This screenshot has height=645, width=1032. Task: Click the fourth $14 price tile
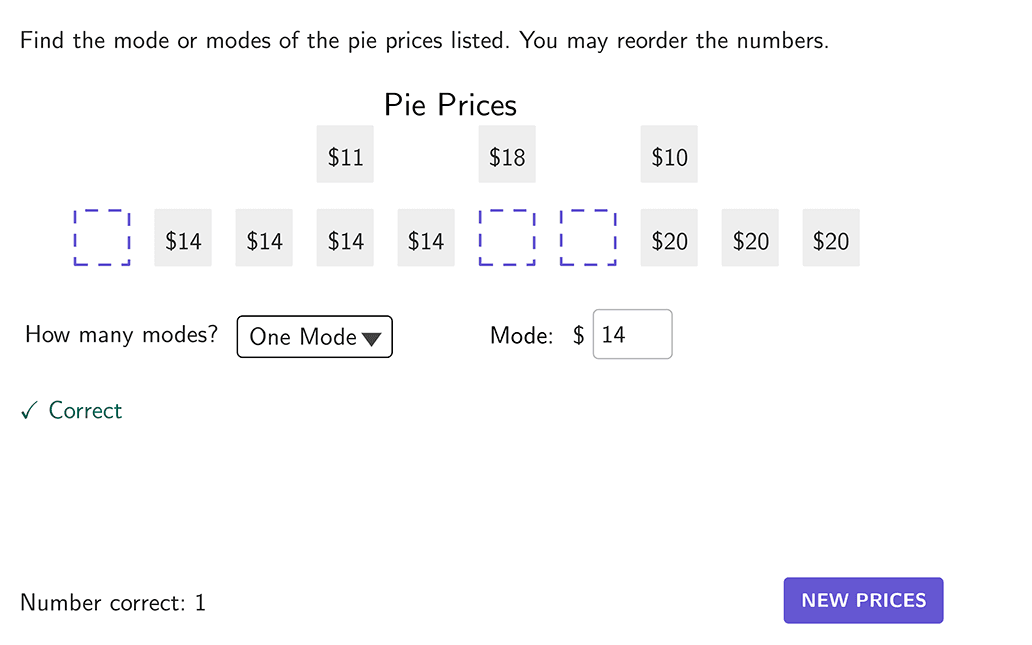pos(425,237)
